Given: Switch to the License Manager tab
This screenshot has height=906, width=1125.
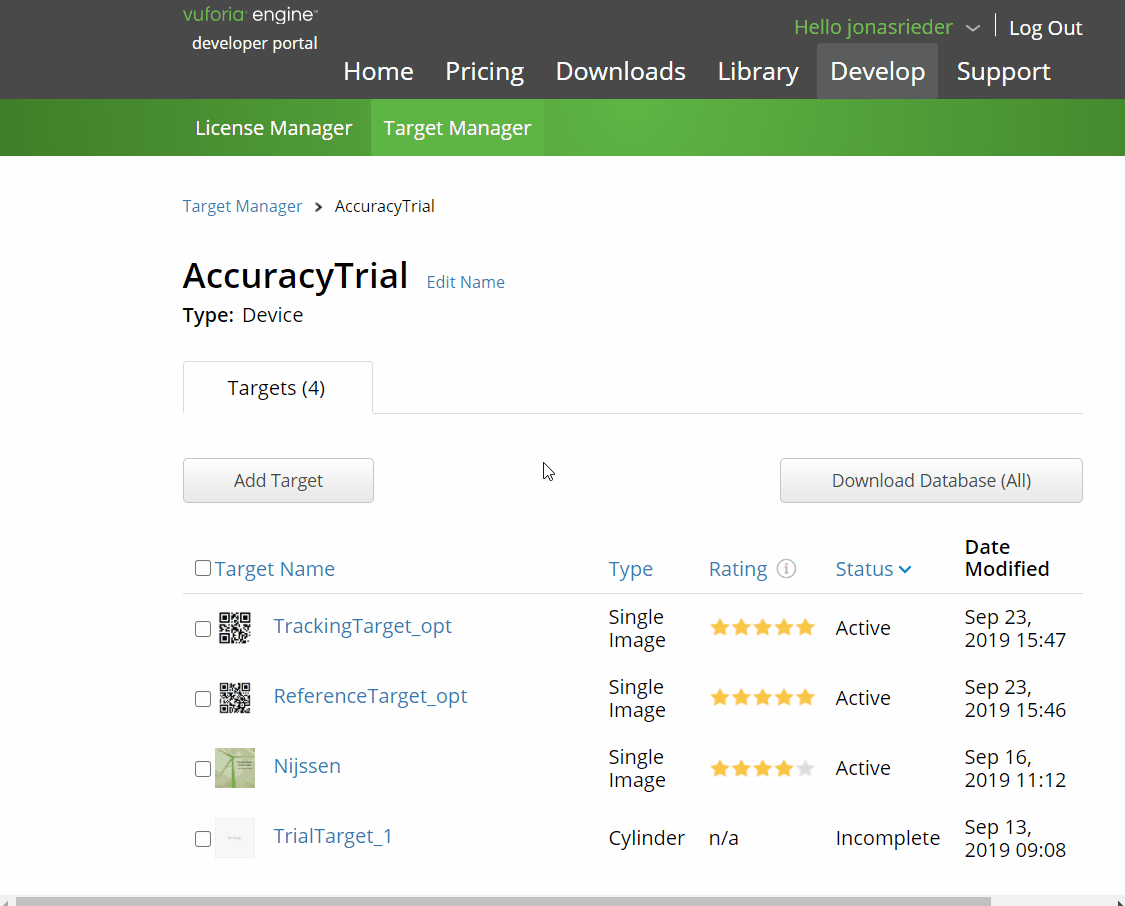Looking at the screenshot, I should click(273, 128).
